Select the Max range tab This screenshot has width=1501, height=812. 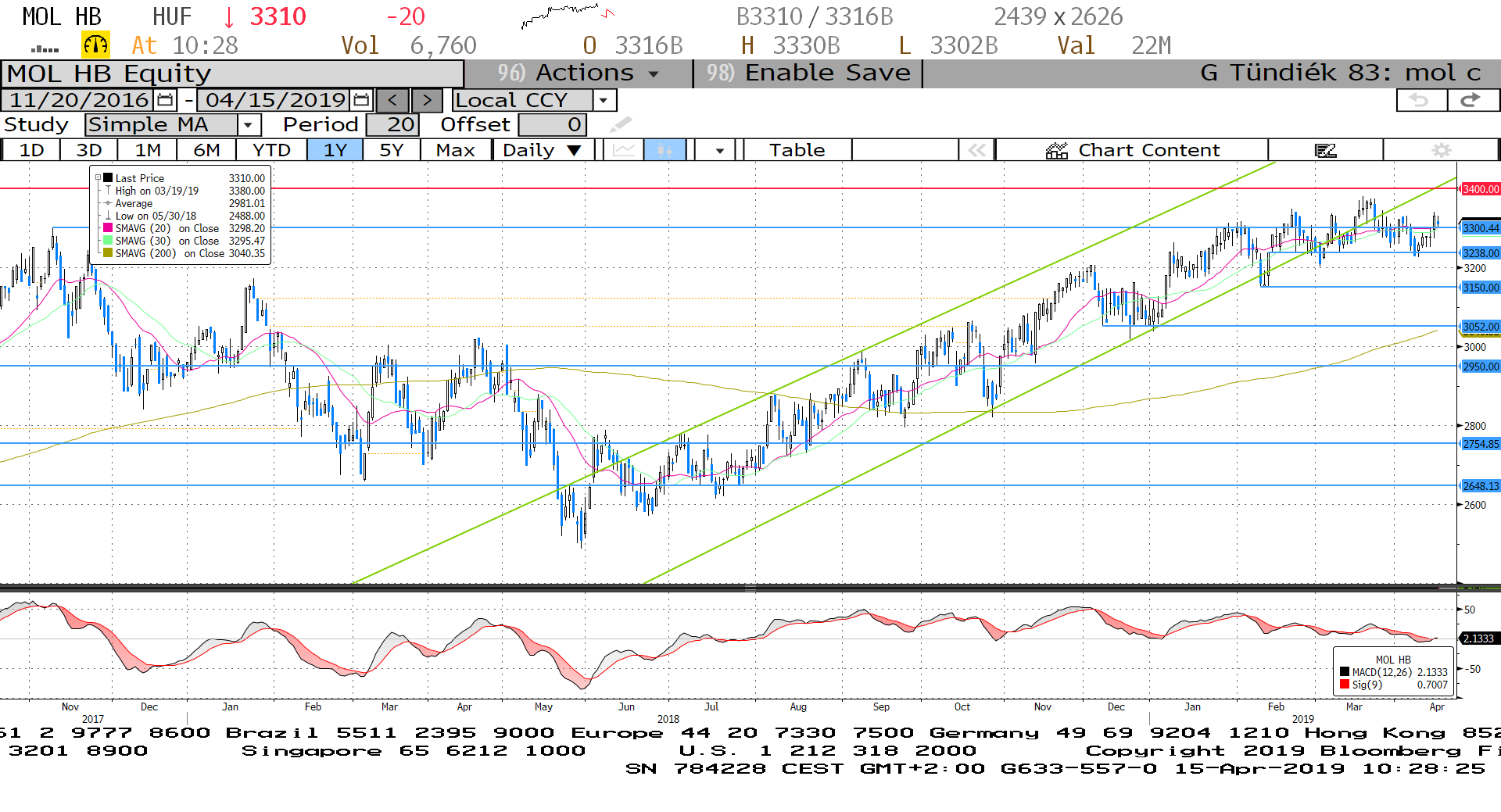click(456, 150)
